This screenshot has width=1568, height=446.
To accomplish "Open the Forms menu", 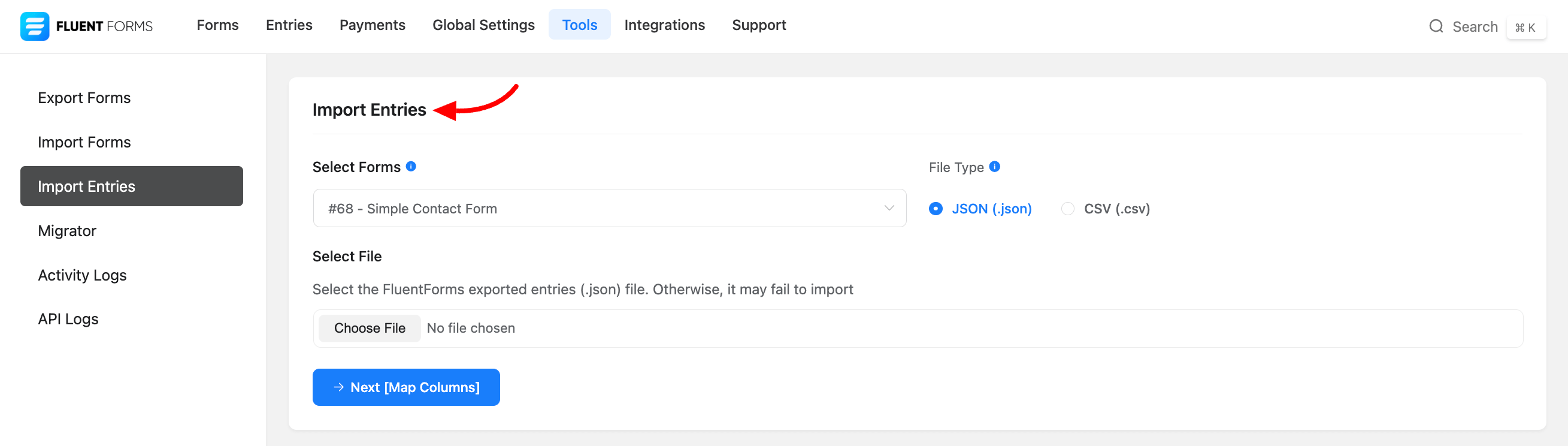I will (x=217, y=25).
